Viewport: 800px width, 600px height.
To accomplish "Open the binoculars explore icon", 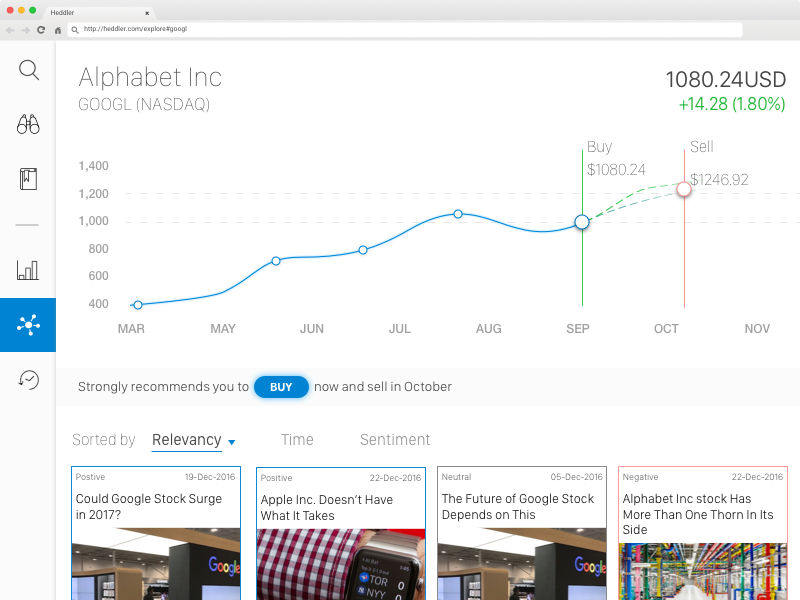I will [28, 124].
